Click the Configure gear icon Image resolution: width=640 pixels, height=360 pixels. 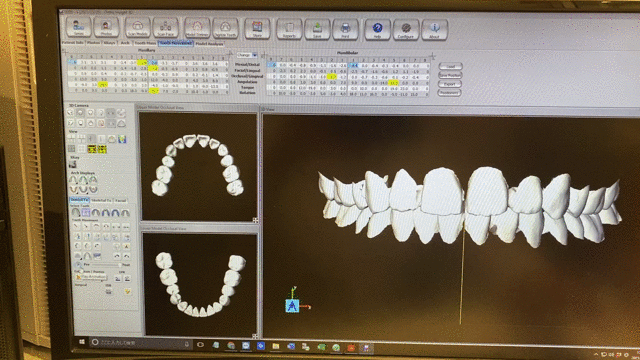pyautogui.click(x=406, y=29)
